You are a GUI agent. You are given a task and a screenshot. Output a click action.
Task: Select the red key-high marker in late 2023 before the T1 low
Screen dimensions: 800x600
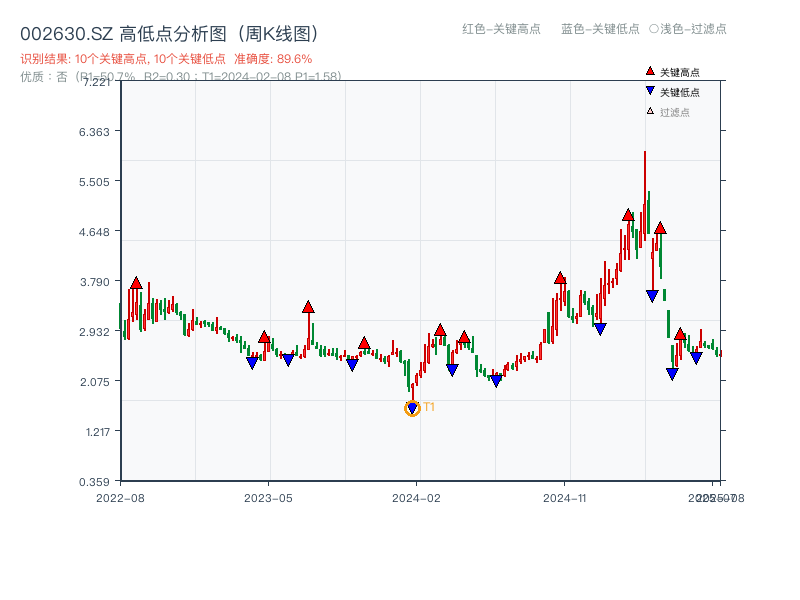coord(364,343)
